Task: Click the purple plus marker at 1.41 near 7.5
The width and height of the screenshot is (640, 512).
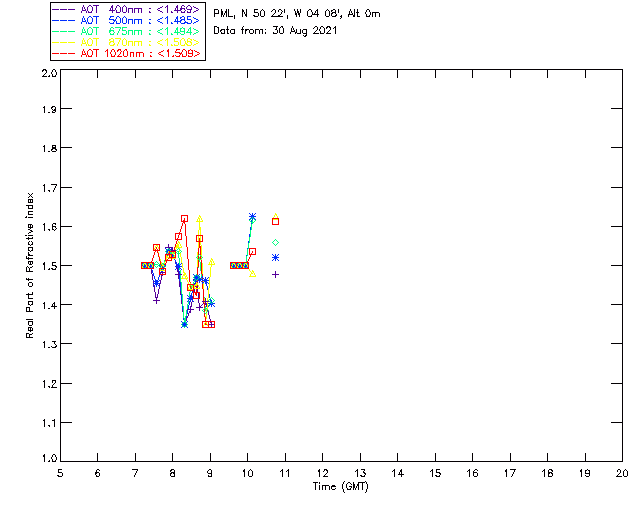Action: pos(156,301)
